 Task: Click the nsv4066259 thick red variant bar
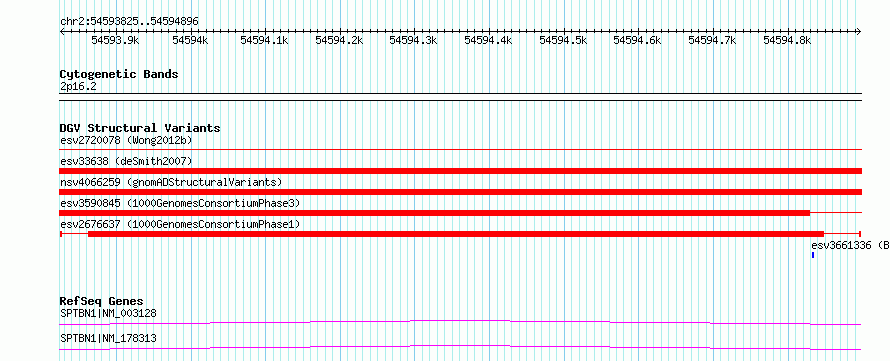460,192
